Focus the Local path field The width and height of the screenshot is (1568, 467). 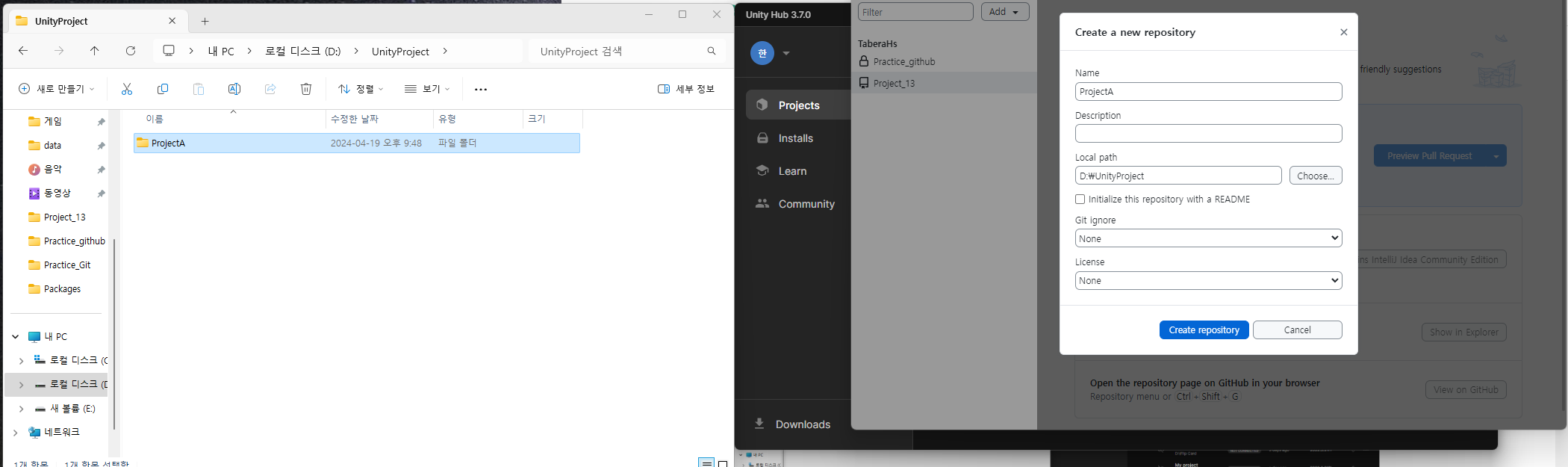tap(1178, 176)
